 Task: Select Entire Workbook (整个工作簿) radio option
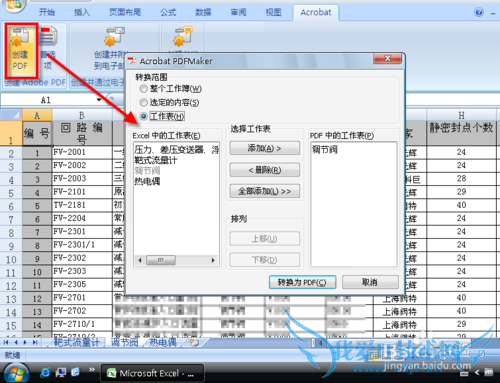[143, 89]
